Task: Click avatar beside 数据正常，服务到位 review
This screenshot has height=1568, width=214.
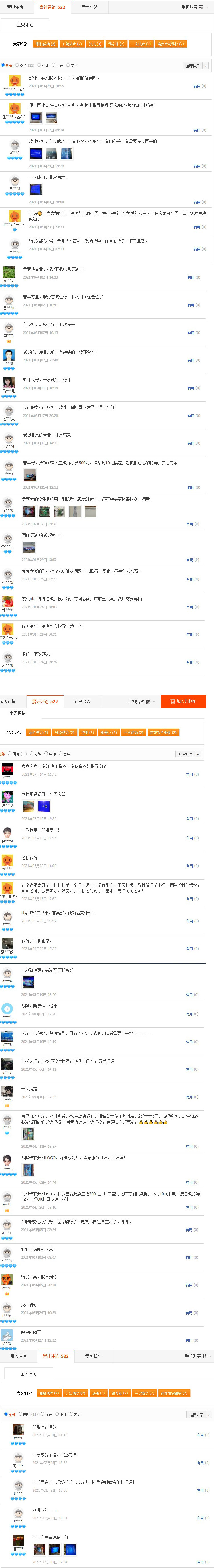Action: coord(7,1279)
